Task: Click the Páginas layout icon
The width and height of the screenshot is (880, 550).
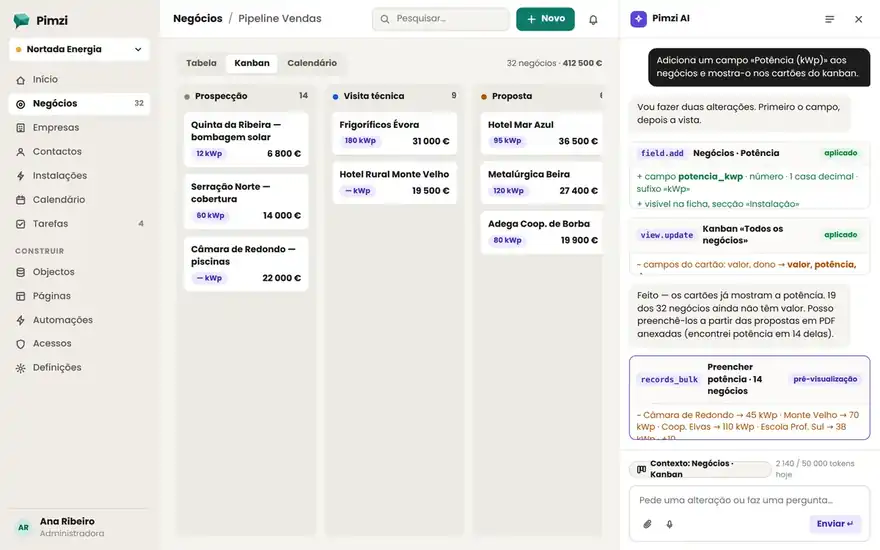Action: click(21, 296)
